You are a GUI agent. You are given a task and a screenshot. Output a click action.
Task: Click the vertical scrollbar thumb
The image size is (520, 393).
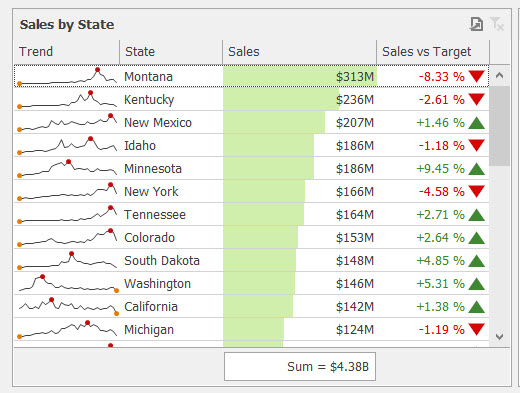[499, 126]
